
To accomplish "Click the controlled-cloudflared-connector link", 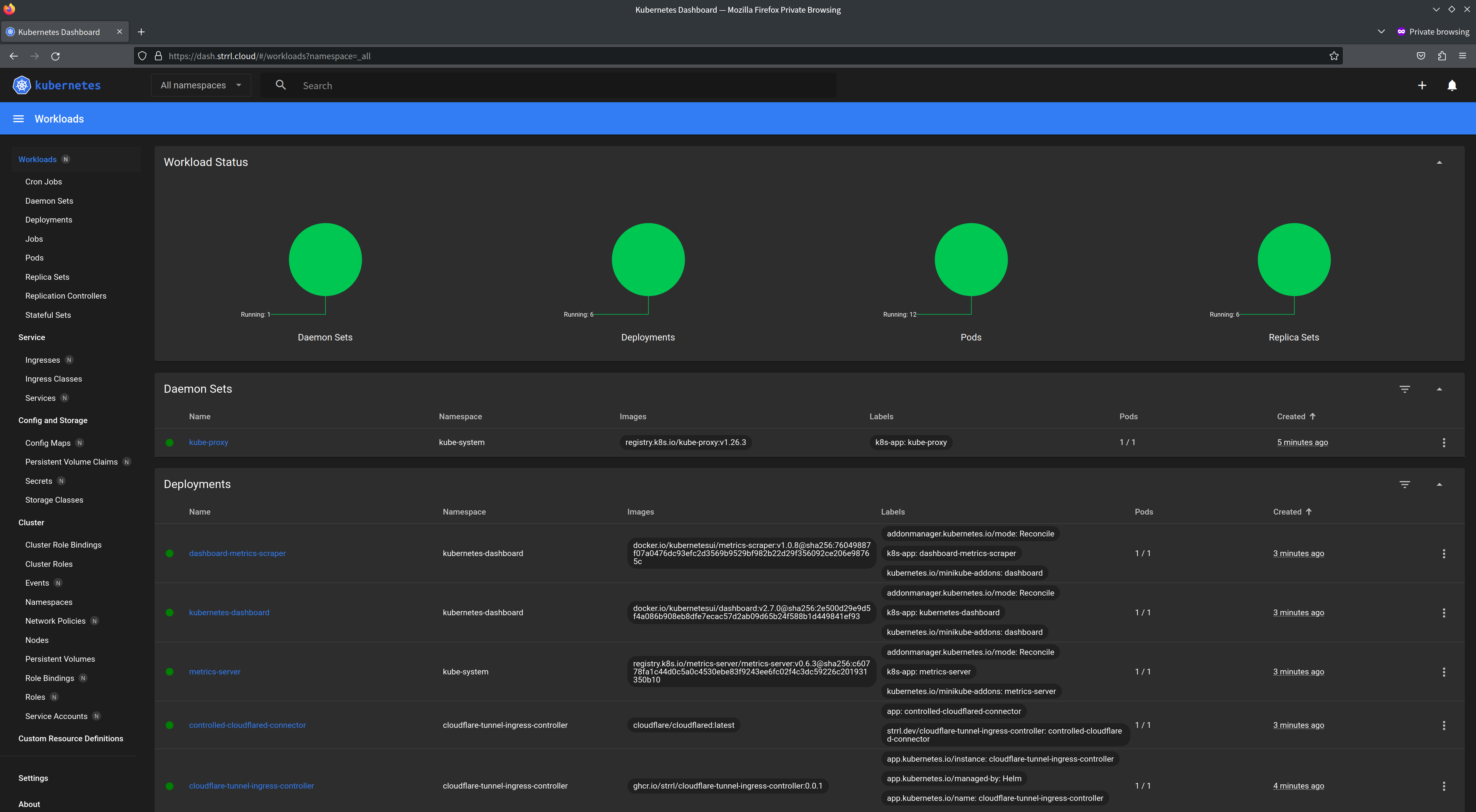I will point(247,725).
